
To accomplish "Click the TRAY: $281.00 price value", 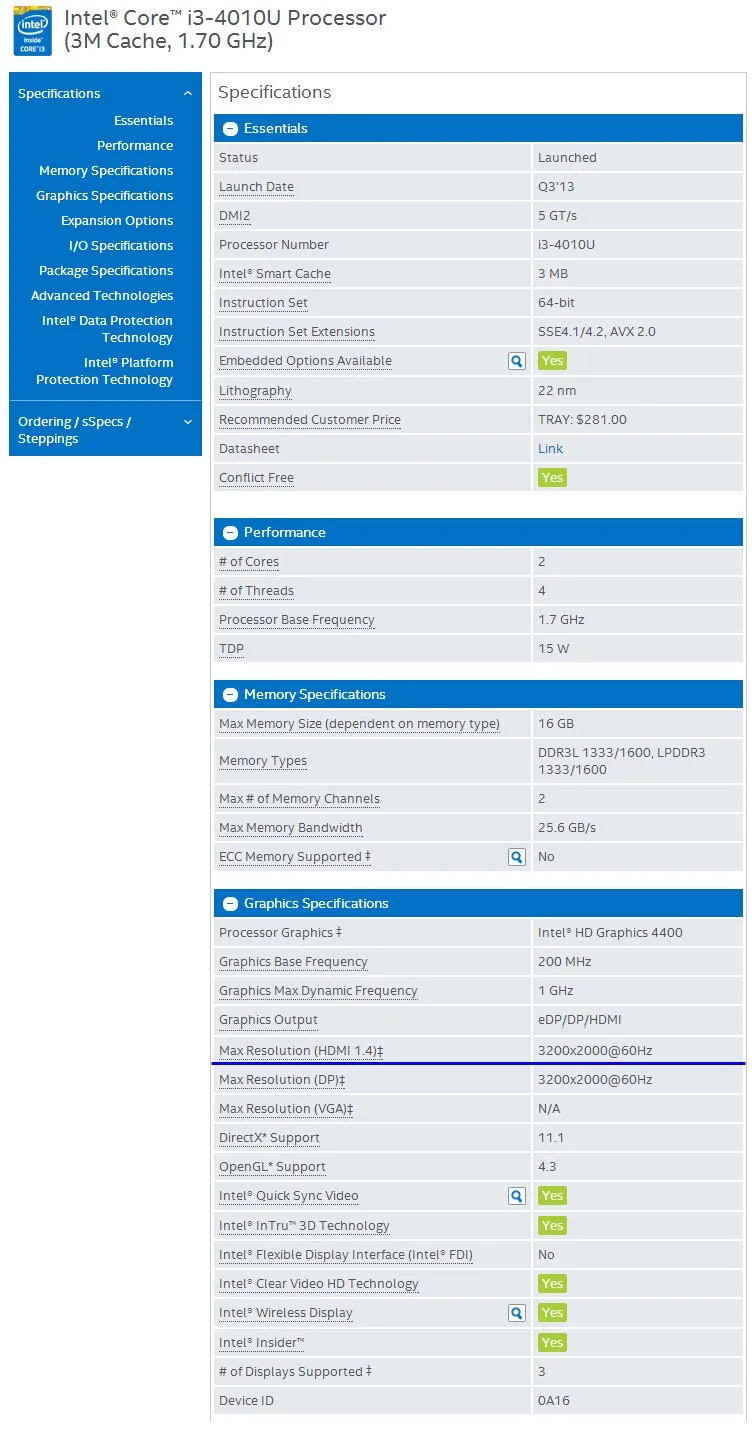I will 582,420.
